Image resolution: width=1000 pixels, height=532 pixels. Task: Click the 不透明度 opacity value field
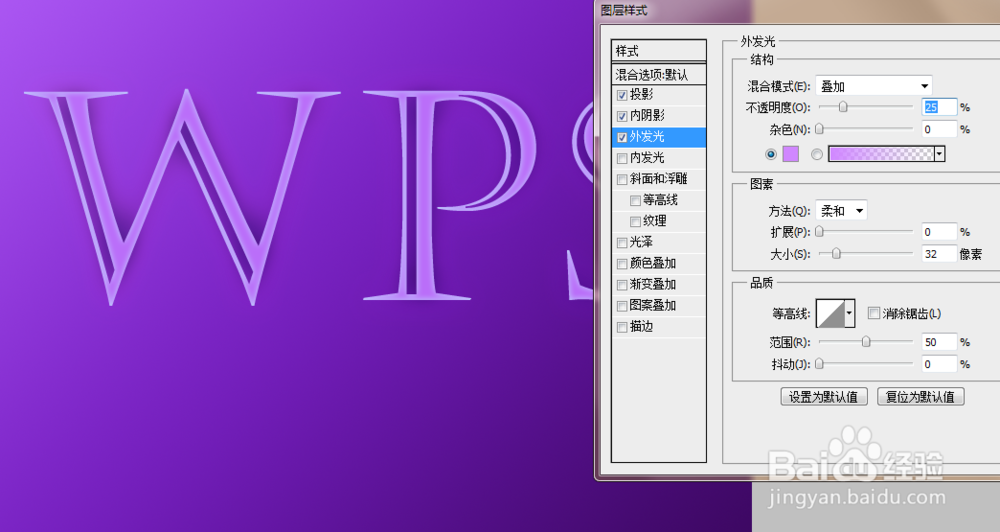point(939,107)
